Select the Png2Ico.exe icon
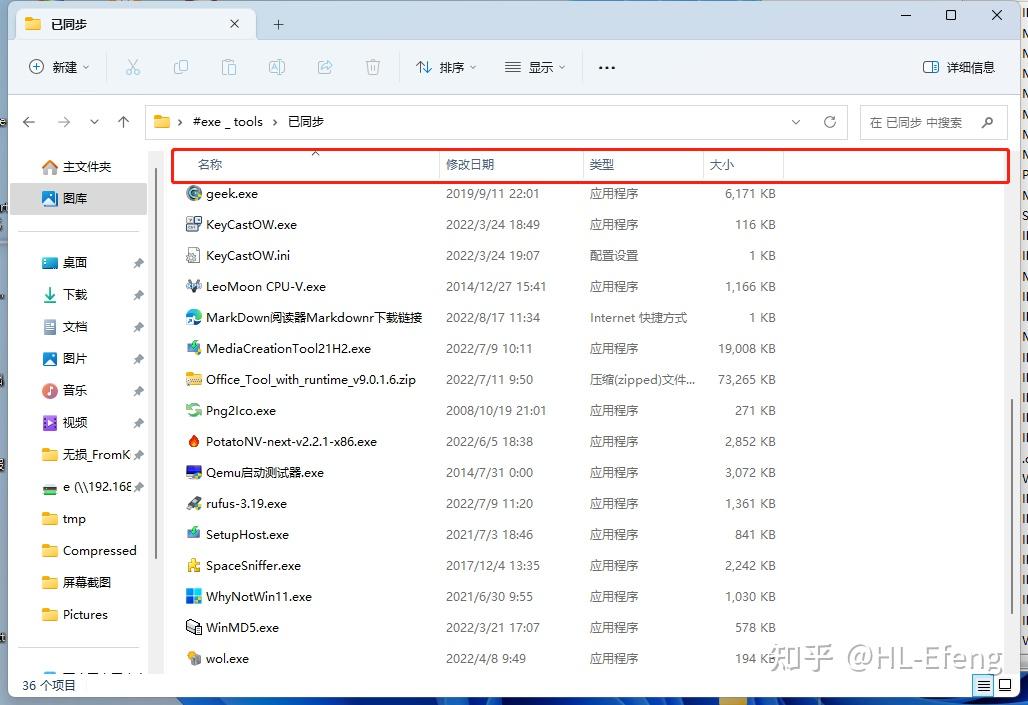The image size is (1028, 705). click(193, 410)
